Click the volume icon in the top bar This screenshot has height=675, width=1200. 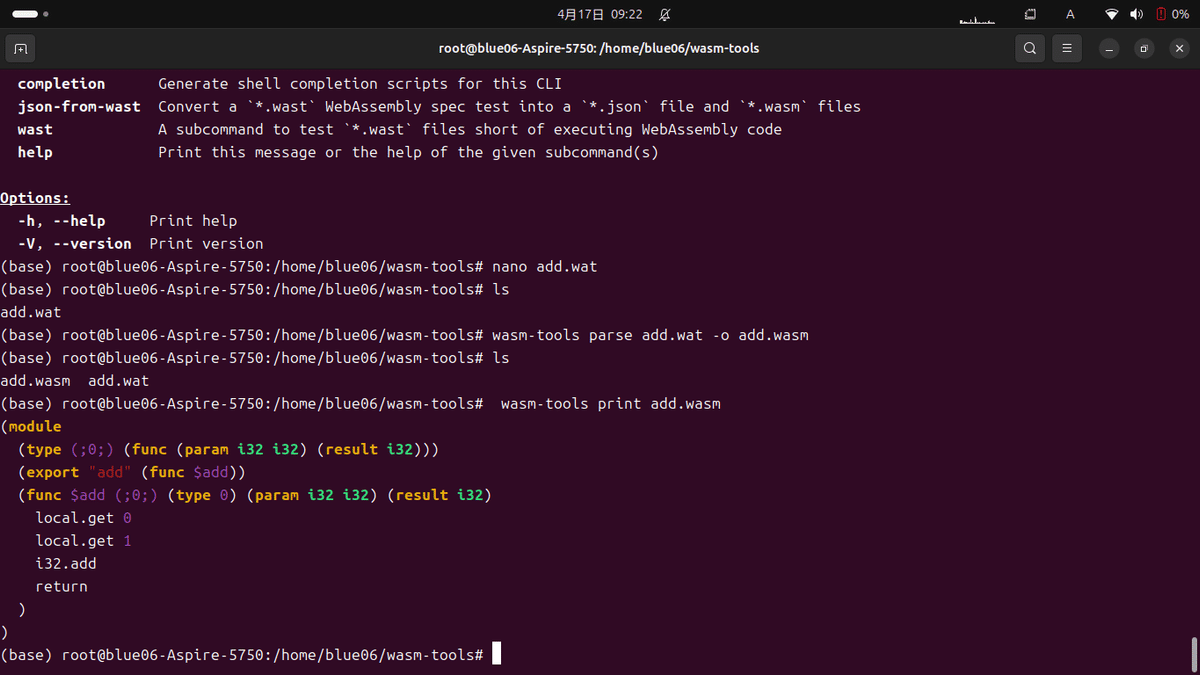1136,14
